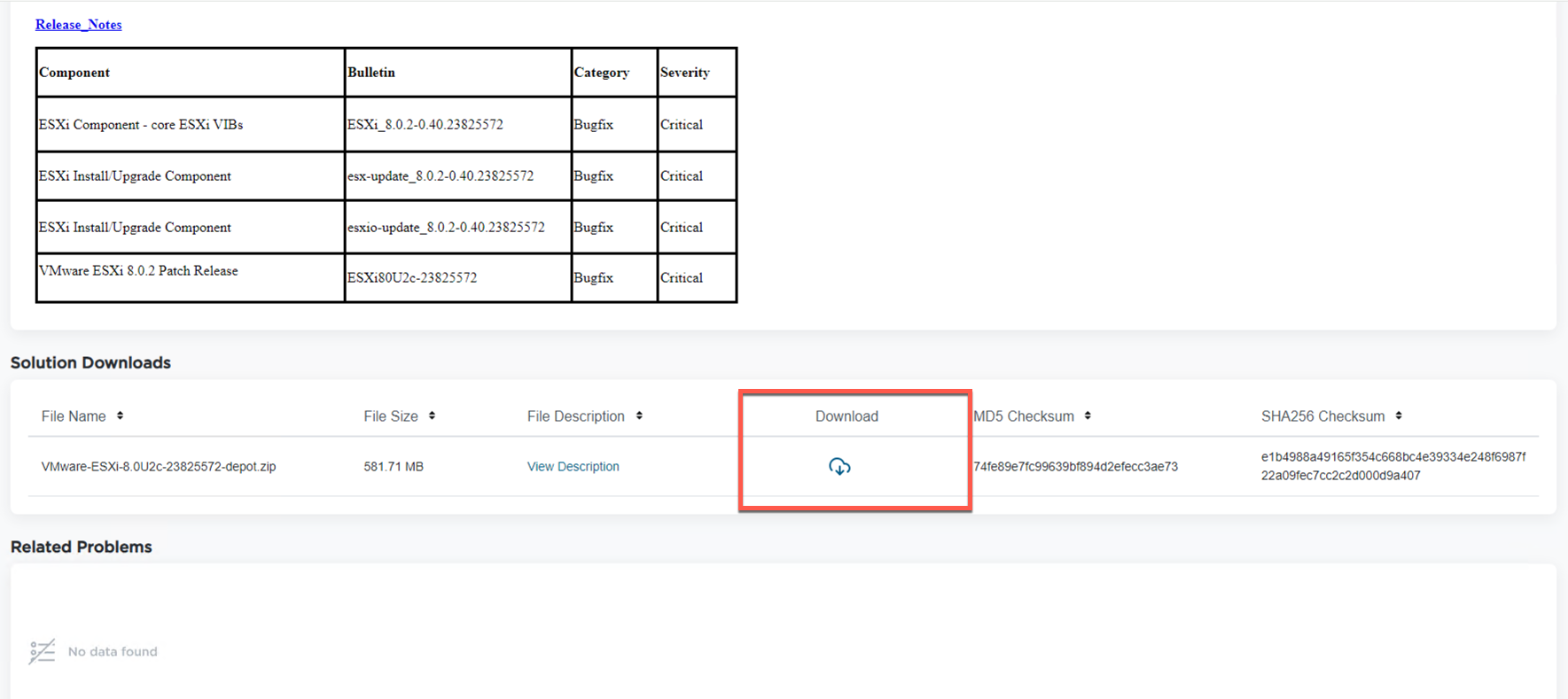Click the 'ESXi Component - core ESXi VIBs' cell
Image resolution: width=1568 pixels, height=699 pixels.
coord(141,124)
